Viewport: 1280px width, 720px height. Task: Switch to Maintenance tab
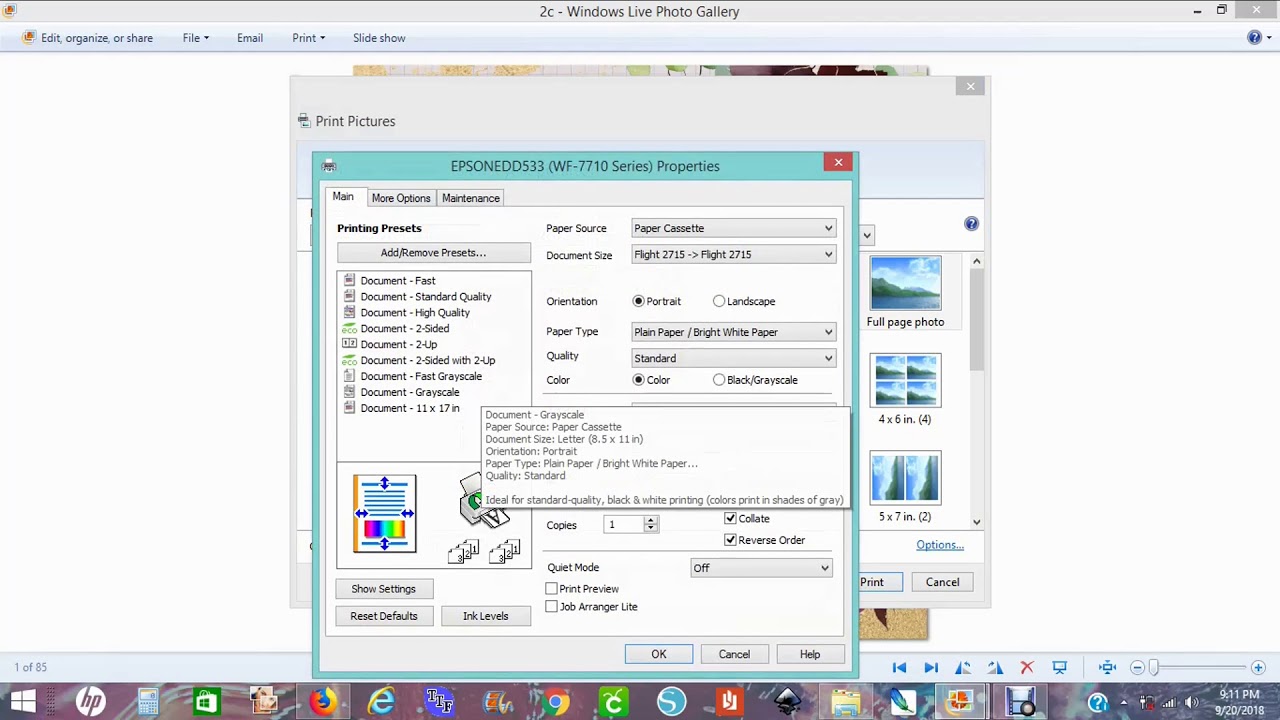point(471,198)
